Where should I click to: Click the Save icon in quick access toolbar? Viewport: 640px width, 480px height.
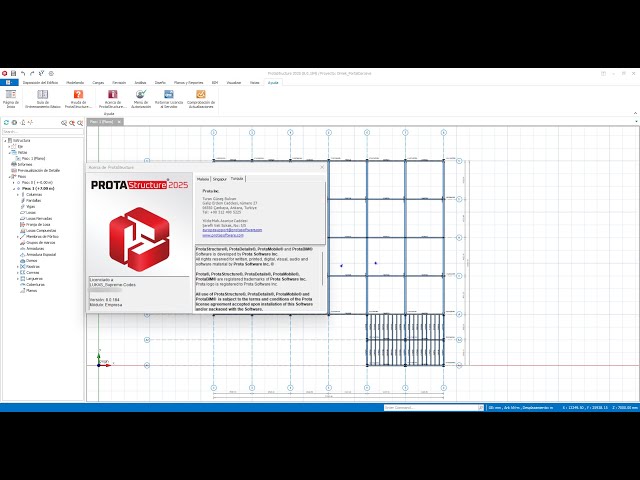click(x=13, y=73)
